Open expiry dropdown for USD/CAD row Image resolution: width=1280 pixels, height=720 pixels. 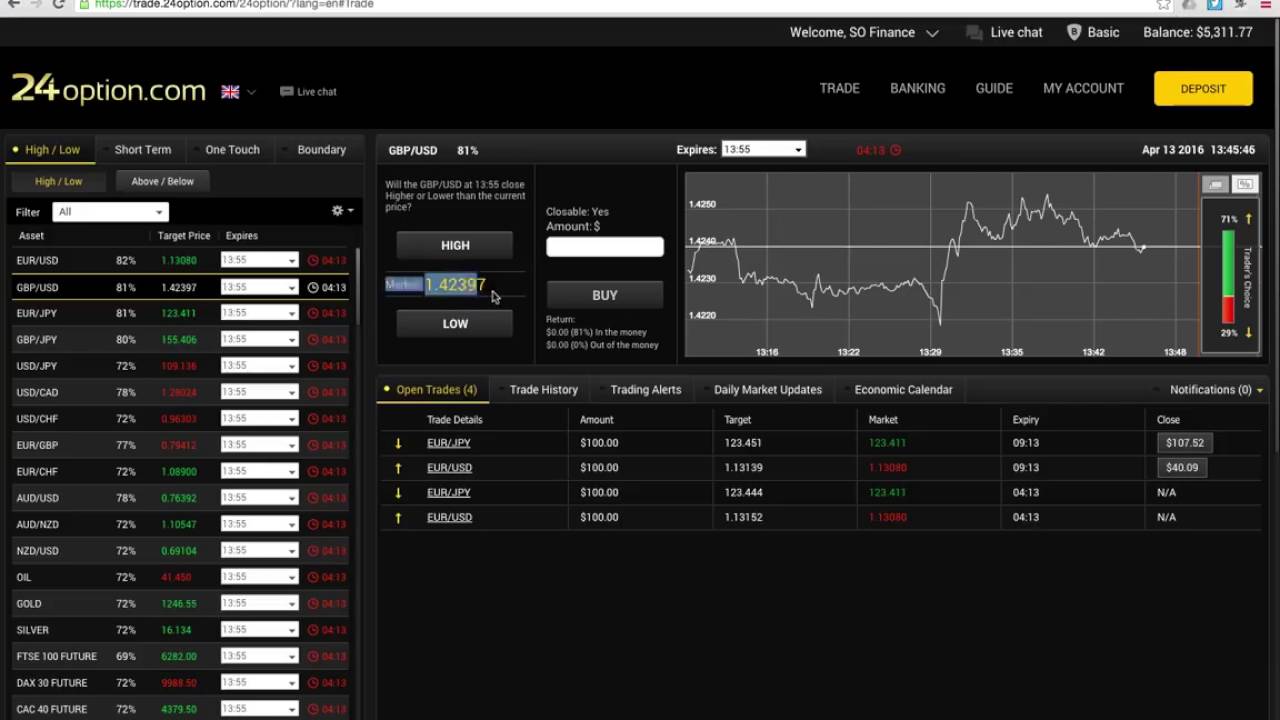(x=259, y=392)
